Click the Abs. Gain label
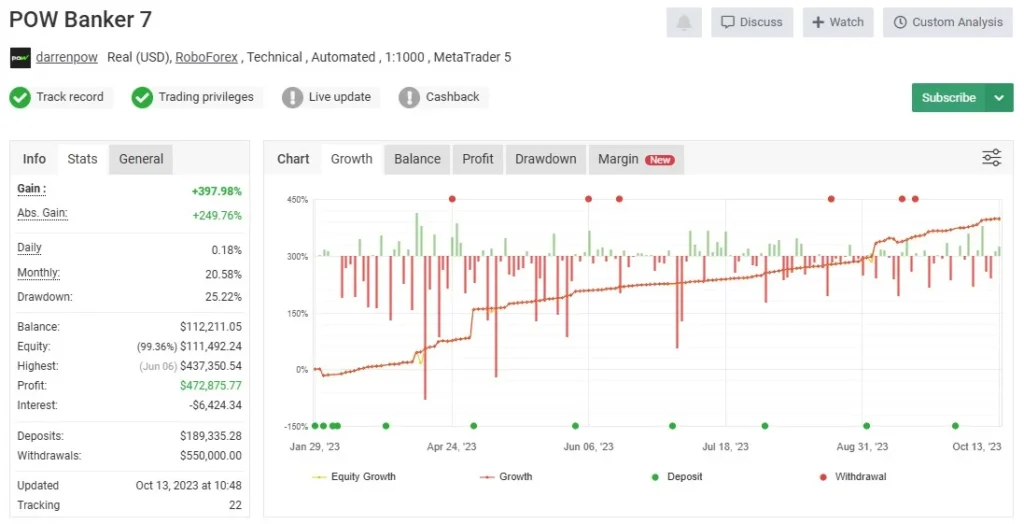 coord(42,213)
